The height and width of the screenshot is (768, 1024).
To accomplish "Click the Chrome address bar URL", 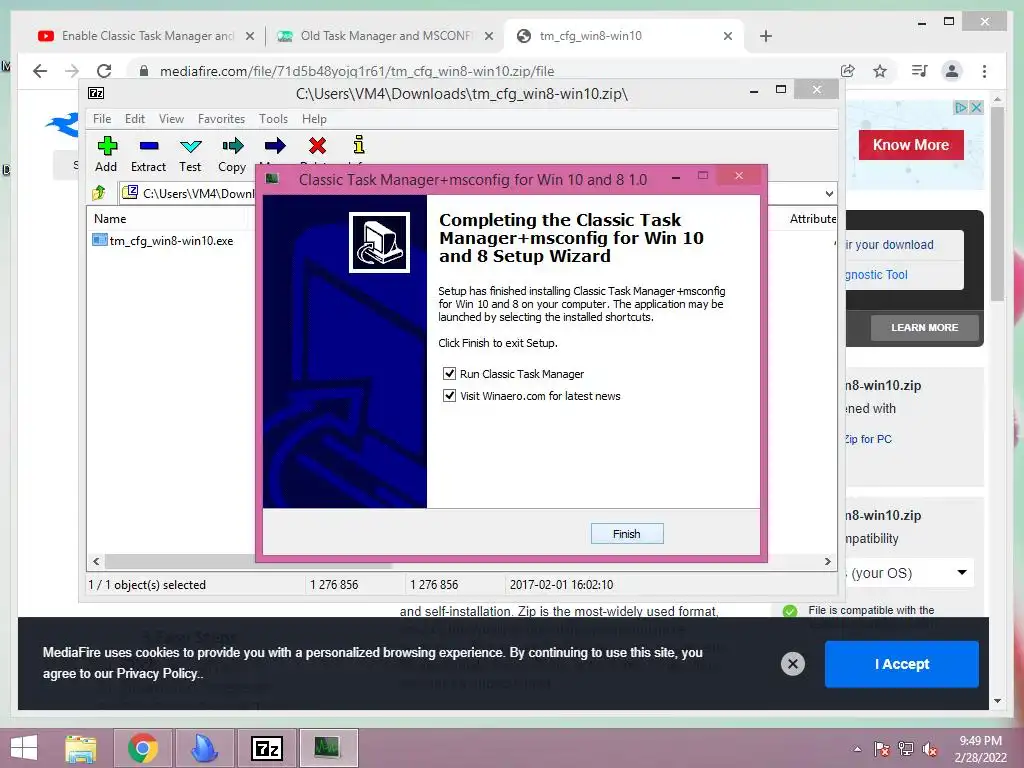I will pos(357,71).
